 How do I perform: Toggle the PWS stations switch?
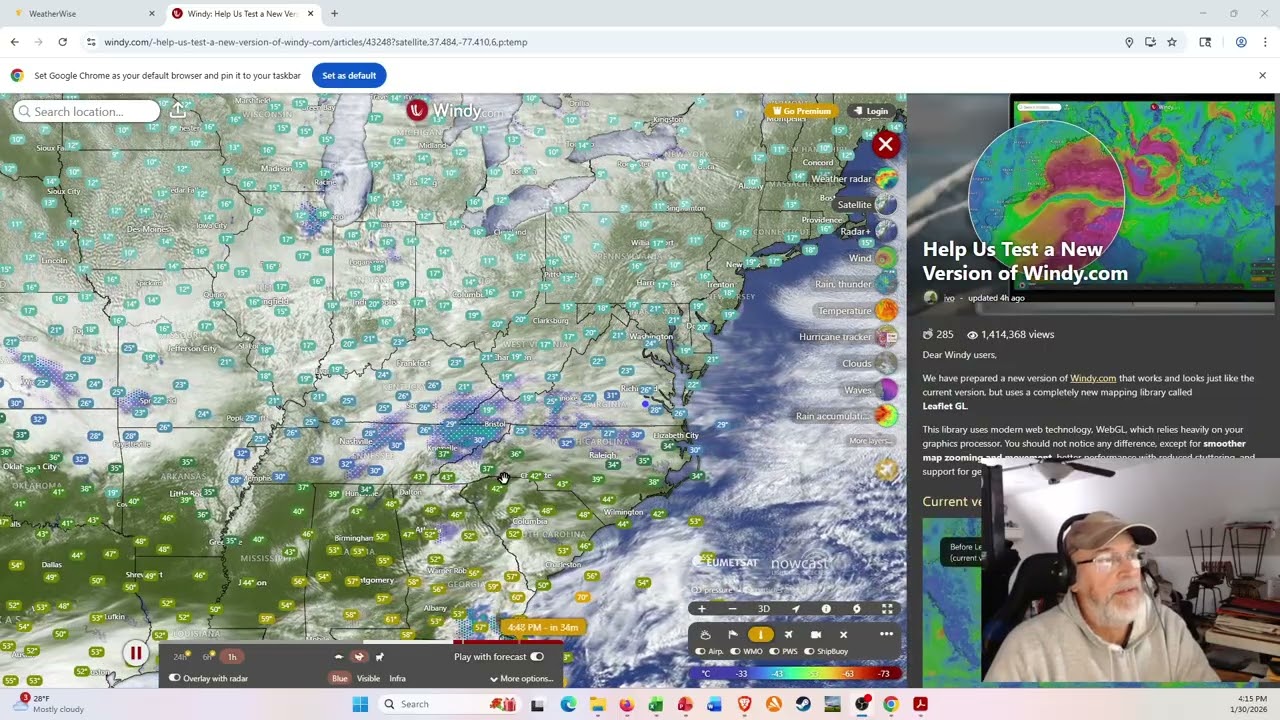[773, 651]
